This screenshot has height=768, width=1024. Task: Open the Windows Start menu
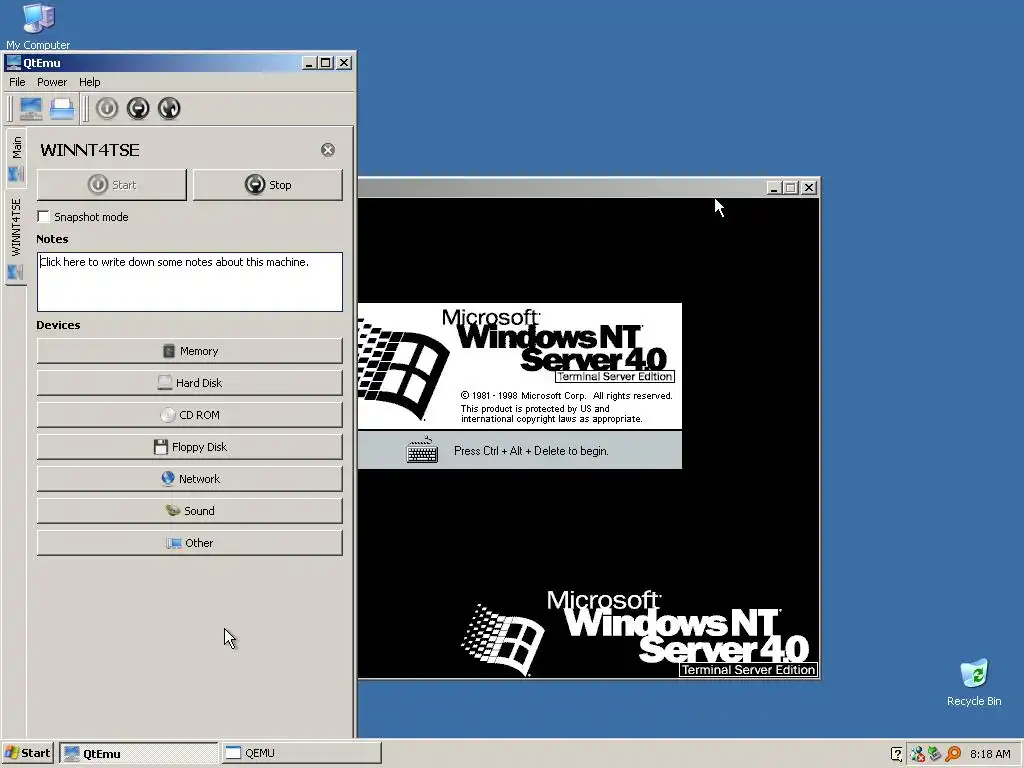click(27, 753)
